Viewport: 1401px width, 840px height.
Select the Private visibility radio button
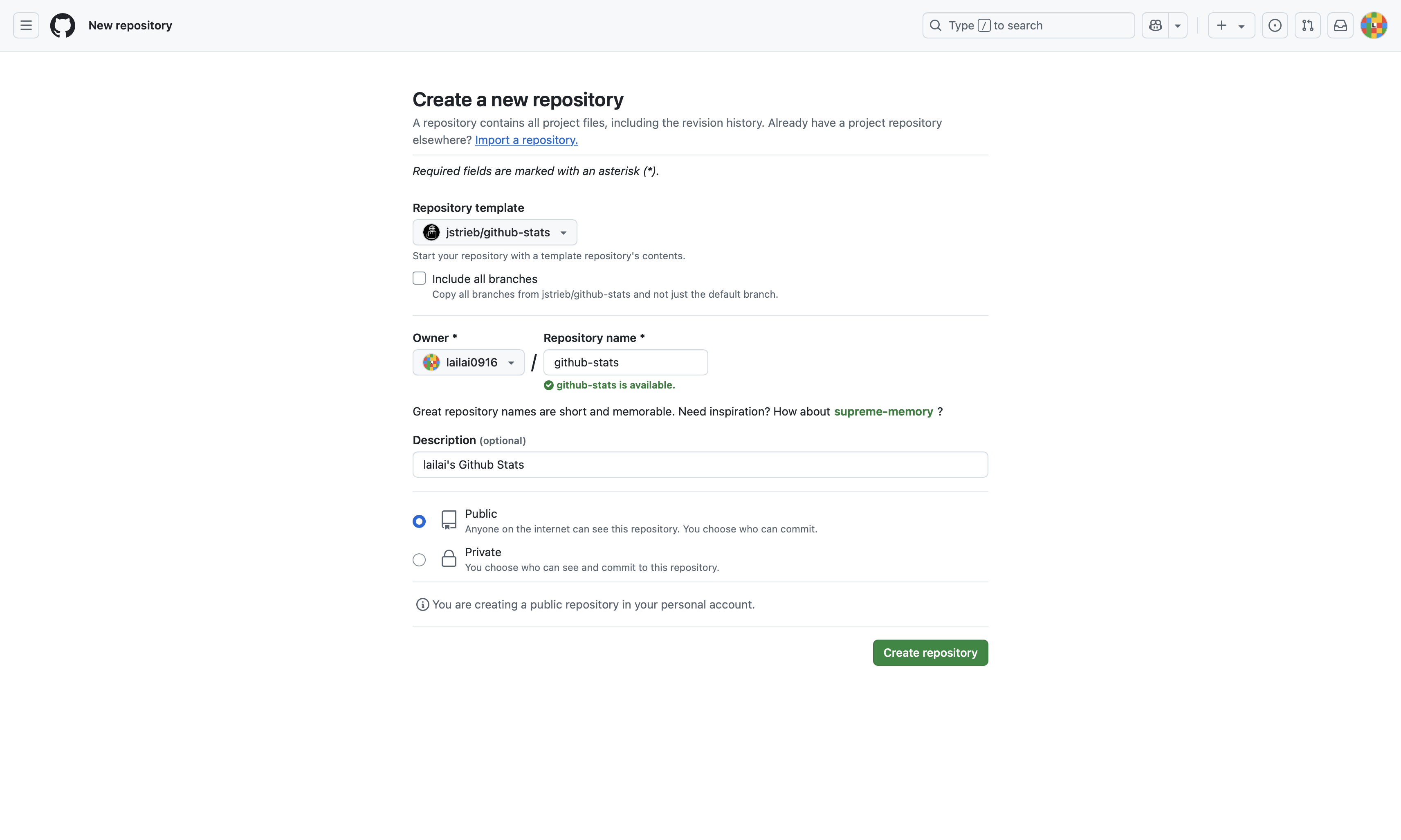pos(419,560)
